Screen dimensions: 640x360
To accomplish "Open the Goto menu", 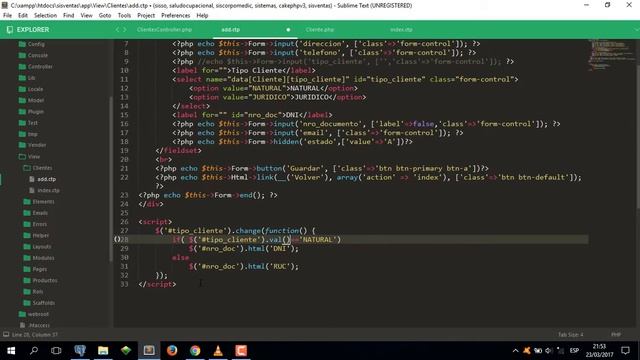I will 105,16.
